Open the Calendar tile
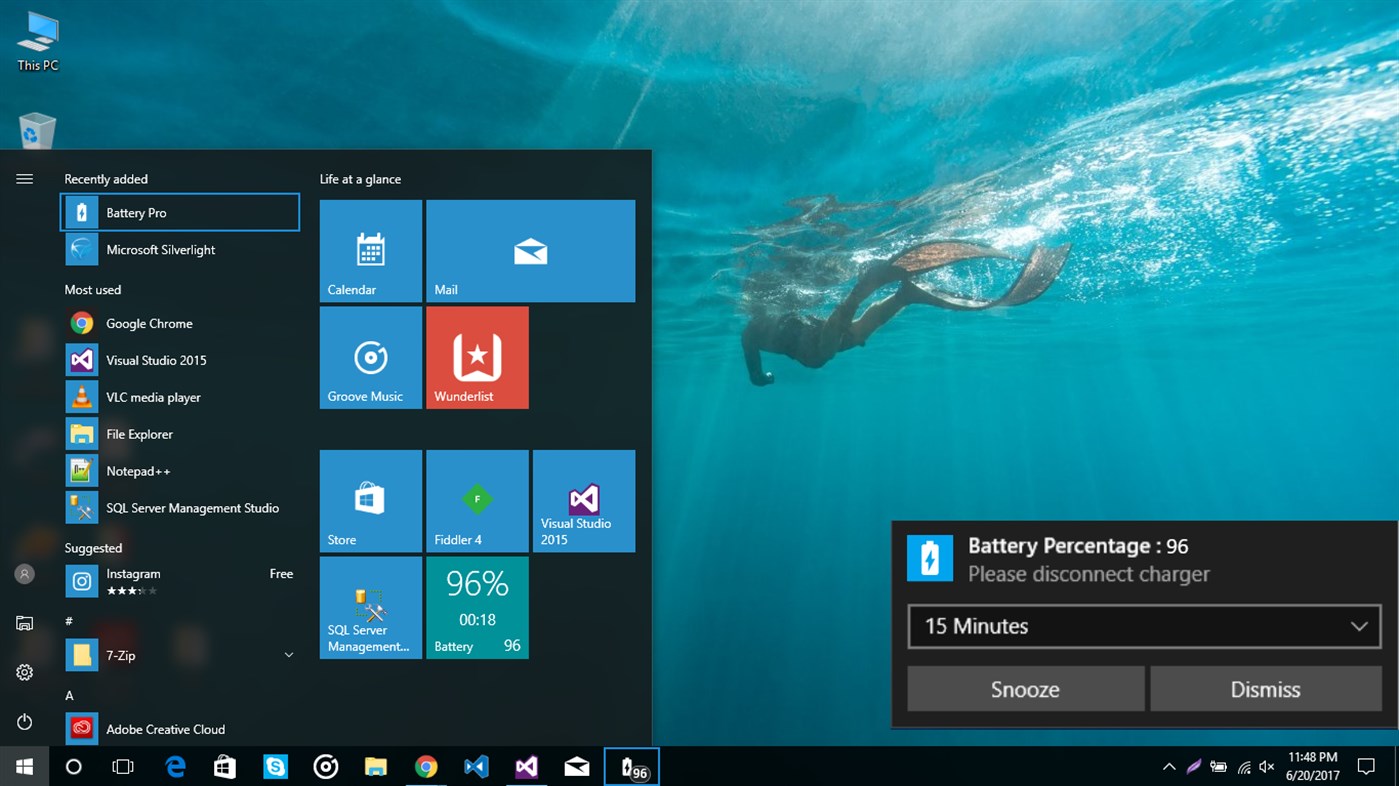Viewport: 1399px width, 786px height. coord(370,250)
